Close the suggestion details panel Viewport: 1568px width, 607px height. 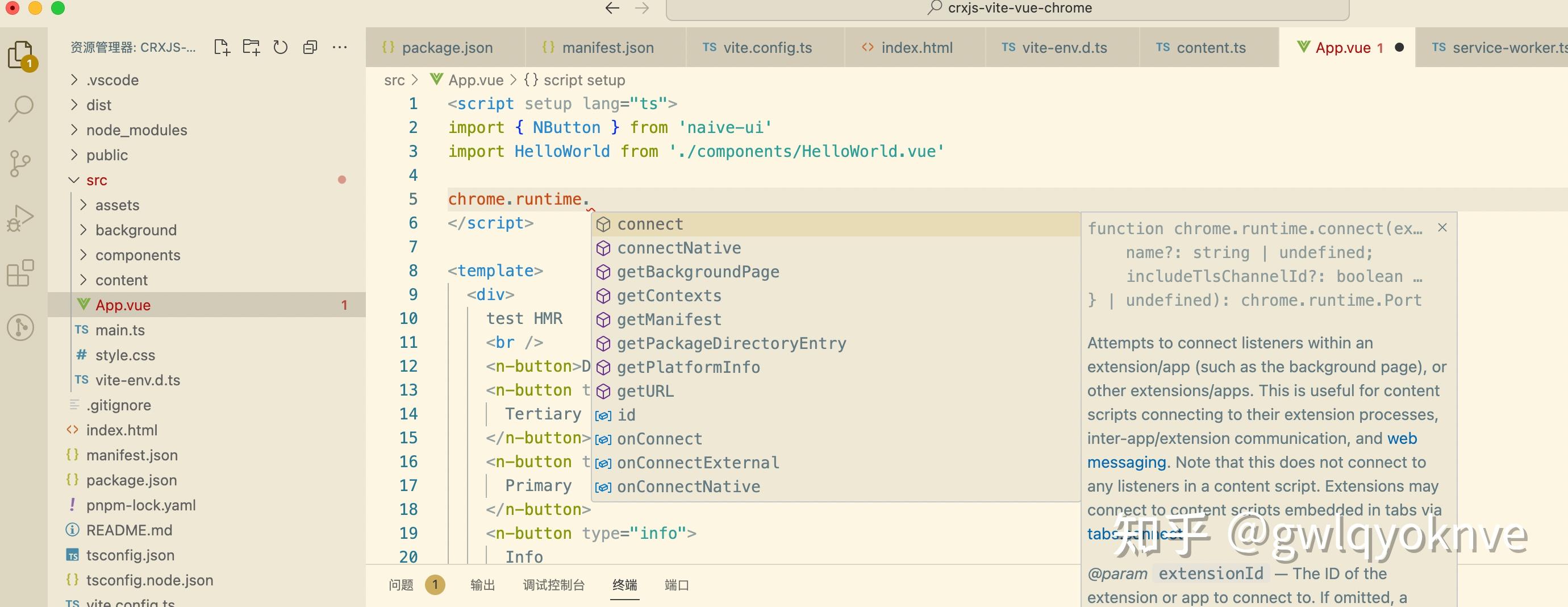point(1442,228)
